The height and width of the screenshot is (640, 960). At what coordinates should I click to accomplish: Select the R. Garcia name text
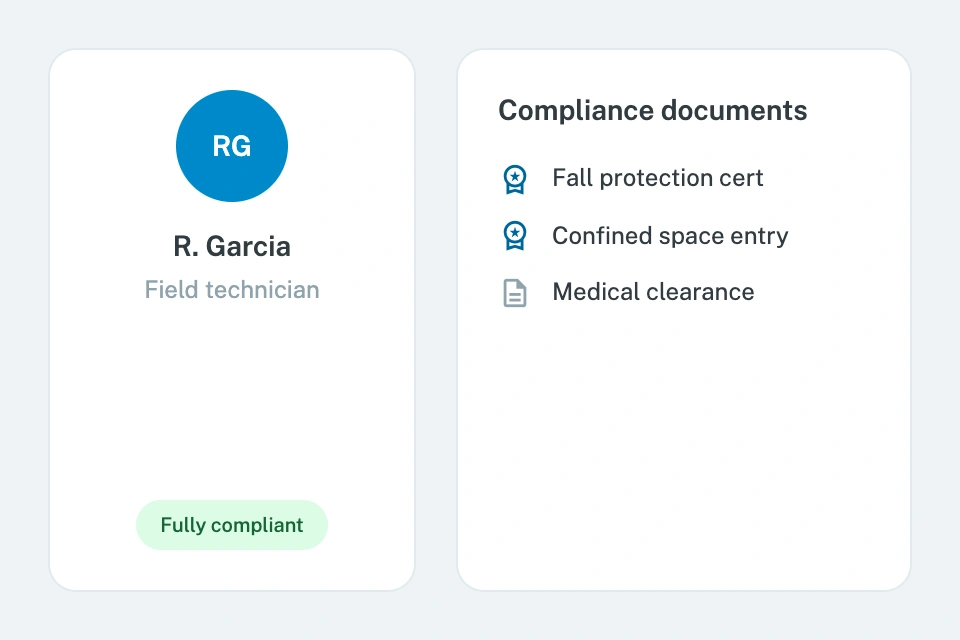pyautogui.click(x=232, y=246)
